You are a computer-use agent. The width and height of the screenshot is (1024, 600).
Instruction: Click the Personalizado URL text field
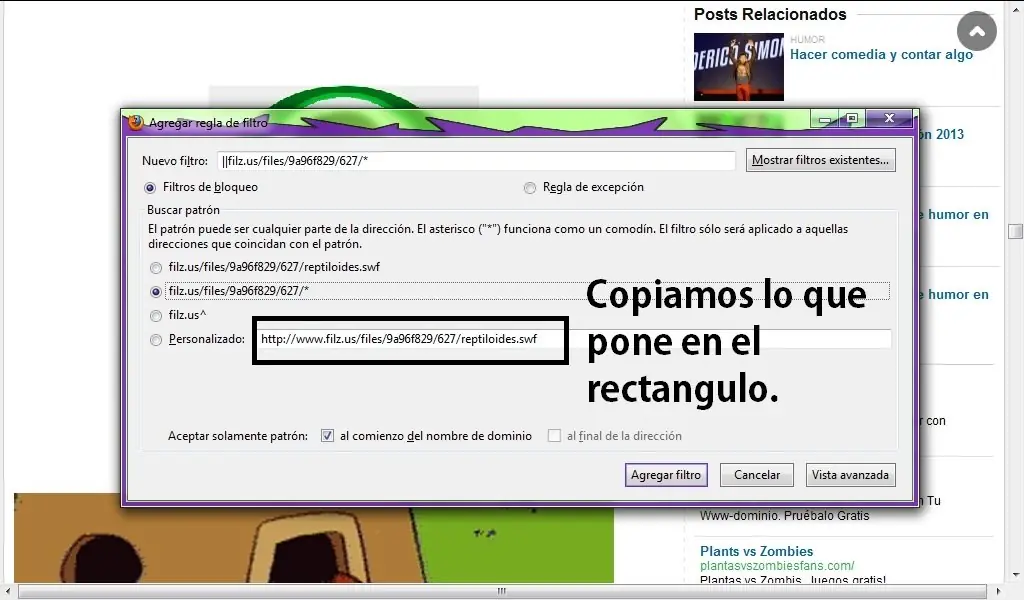click(574, 339)
